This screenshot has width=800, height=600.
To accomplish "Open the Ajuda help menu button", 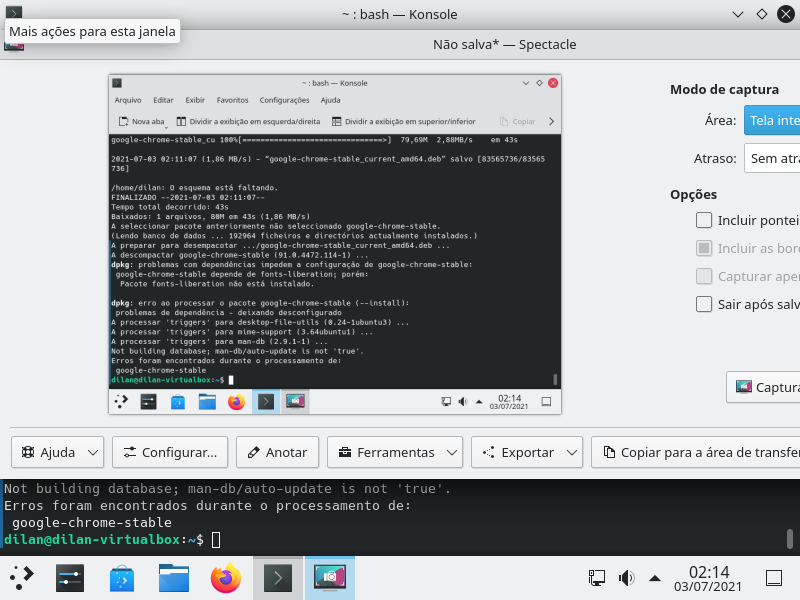I will pyautogui.click(x=57, y=452).
